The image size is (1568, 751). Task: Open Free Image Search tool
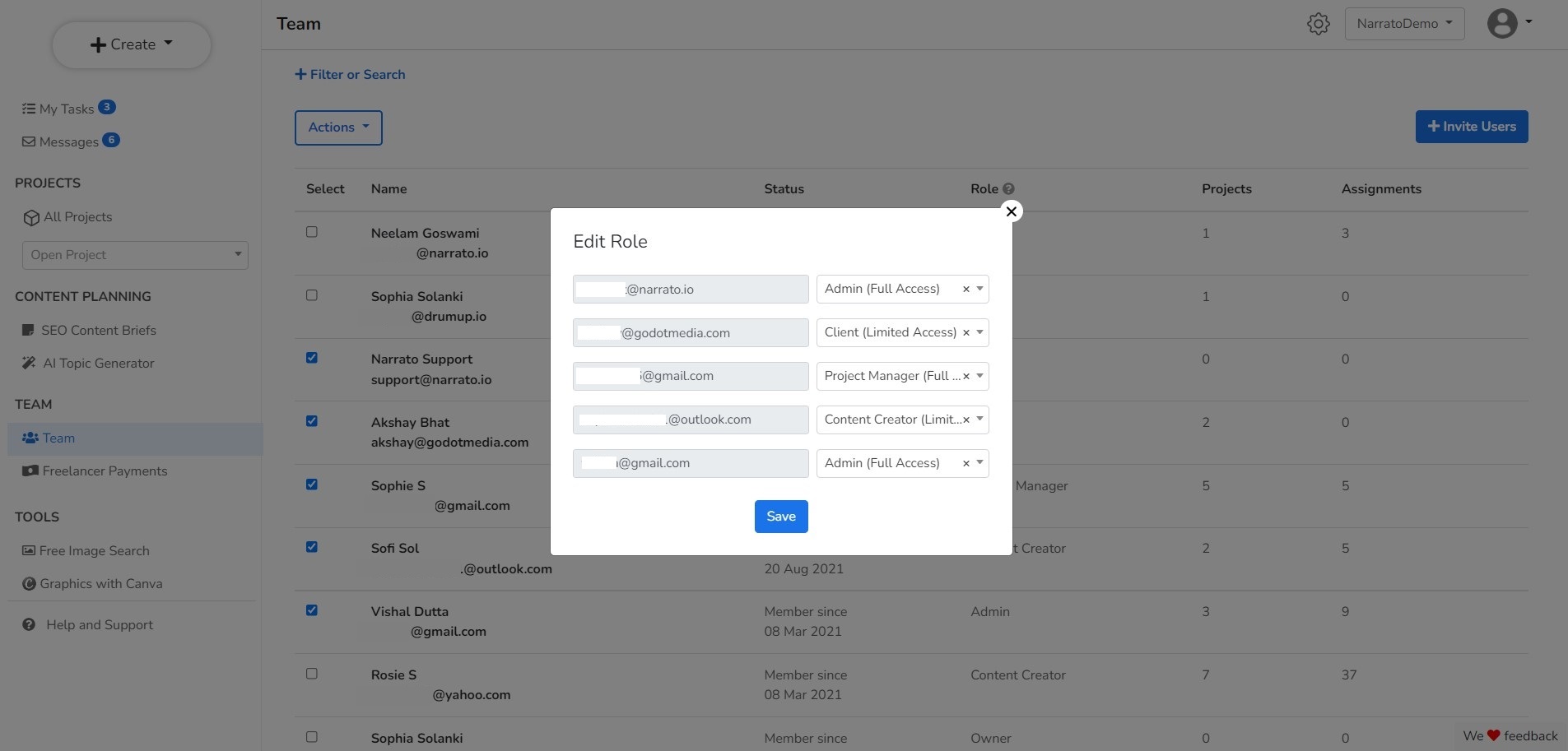tap(94, 550)
